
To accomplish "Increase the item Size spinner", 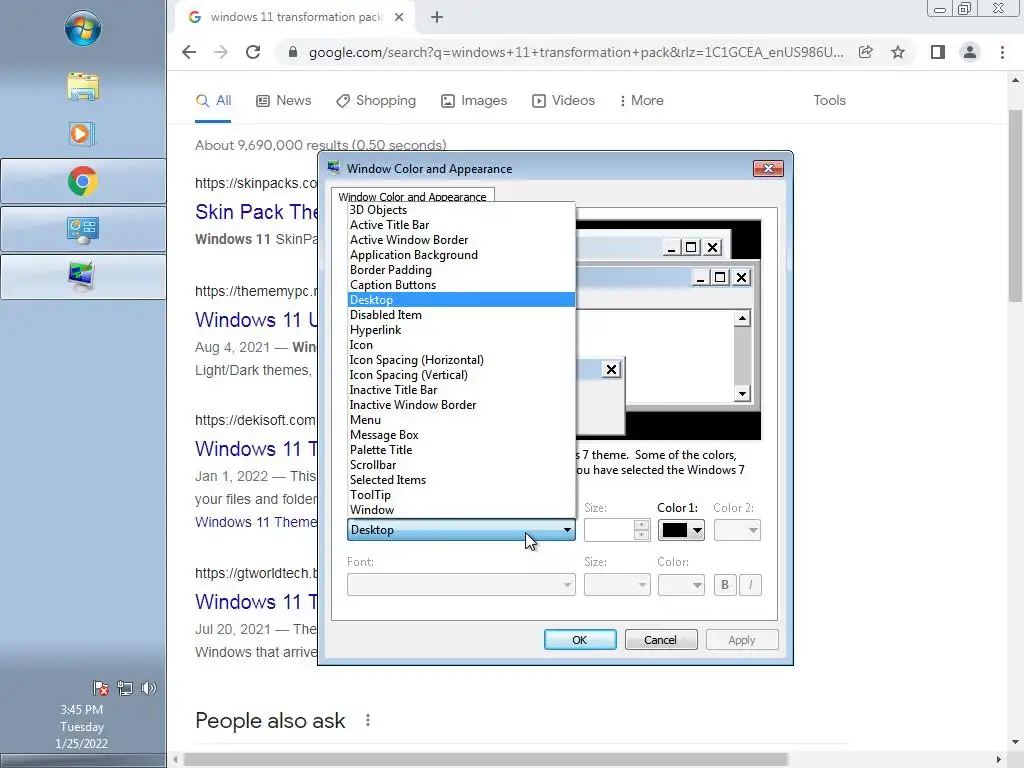I will coord(642,525).
